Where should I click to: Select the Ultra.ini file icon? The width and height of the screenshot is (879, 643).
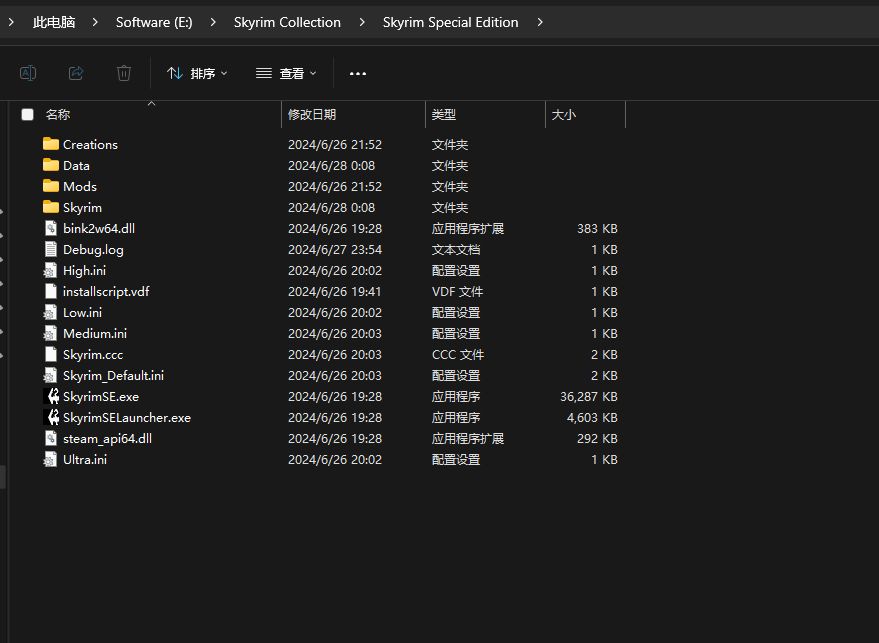(x=50, y=460)
